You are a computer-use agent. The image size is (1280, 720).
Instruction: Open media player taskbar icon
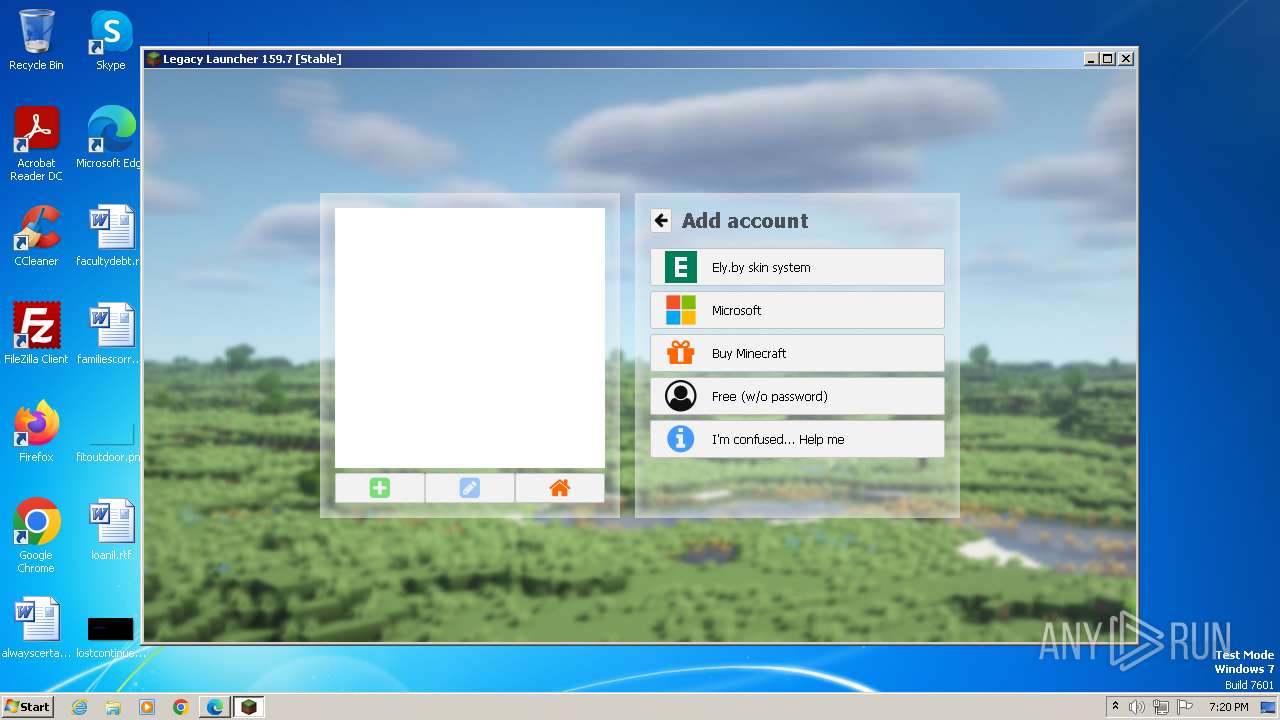pyautogui.click(x=147, y=707)
